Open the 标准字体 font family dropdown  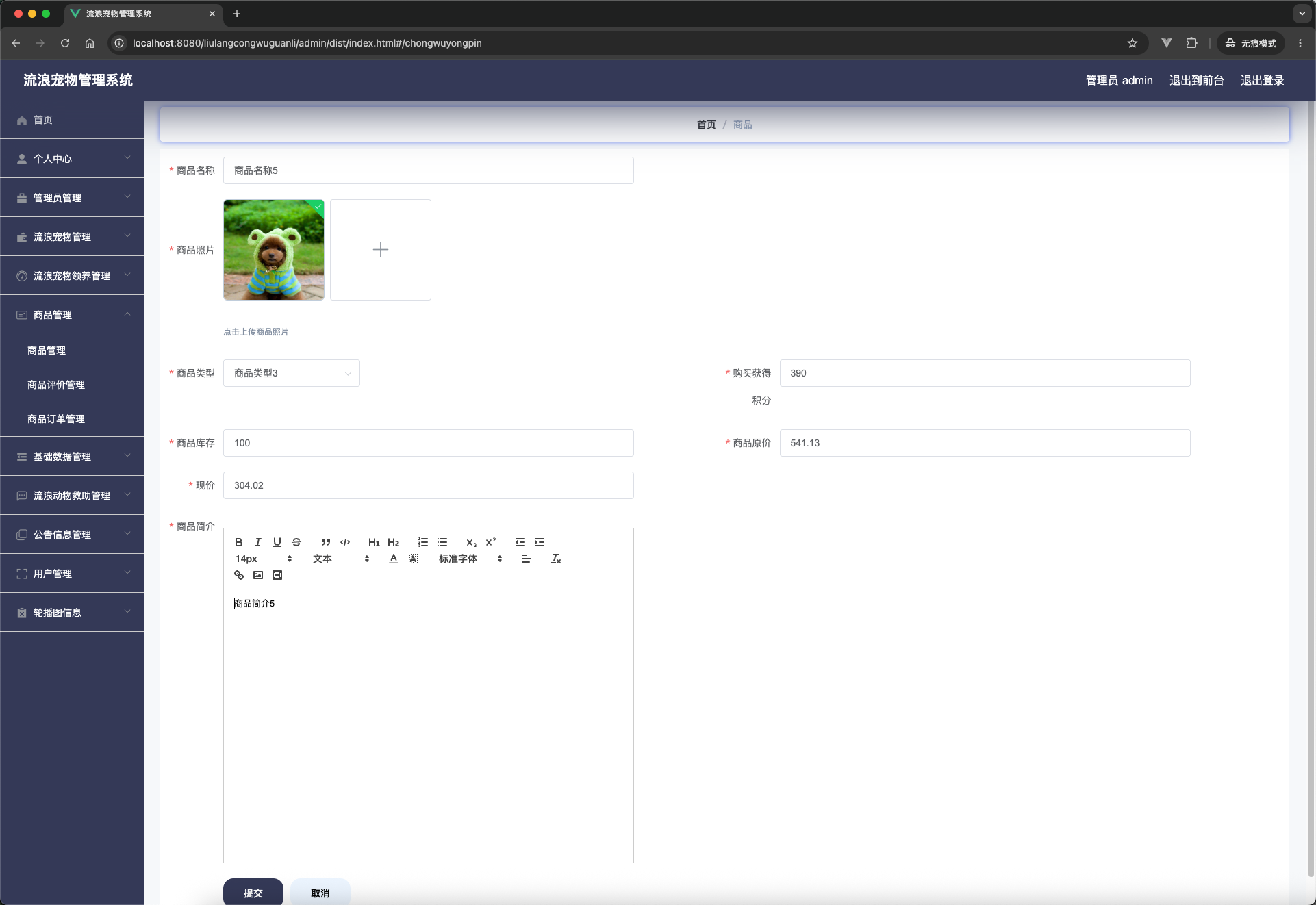[x=470, y=559]
